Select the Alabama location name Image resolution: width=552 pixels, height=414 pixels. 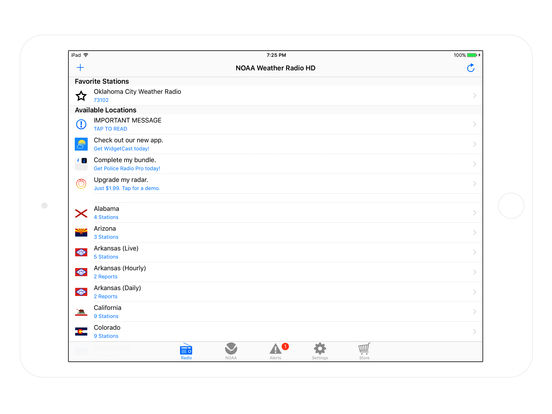106,208
